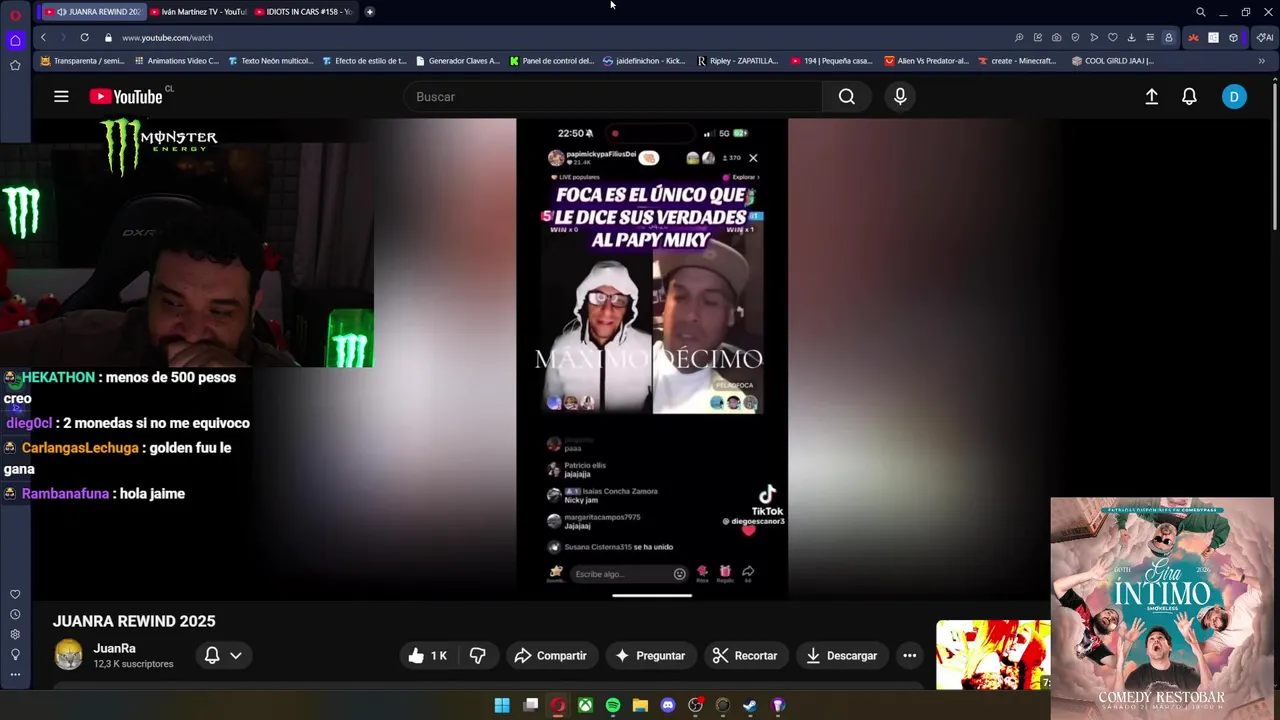Open the YouTube hamburger guide menu
This screenshot has height=720, width=1280.
[x=61, y=96]
